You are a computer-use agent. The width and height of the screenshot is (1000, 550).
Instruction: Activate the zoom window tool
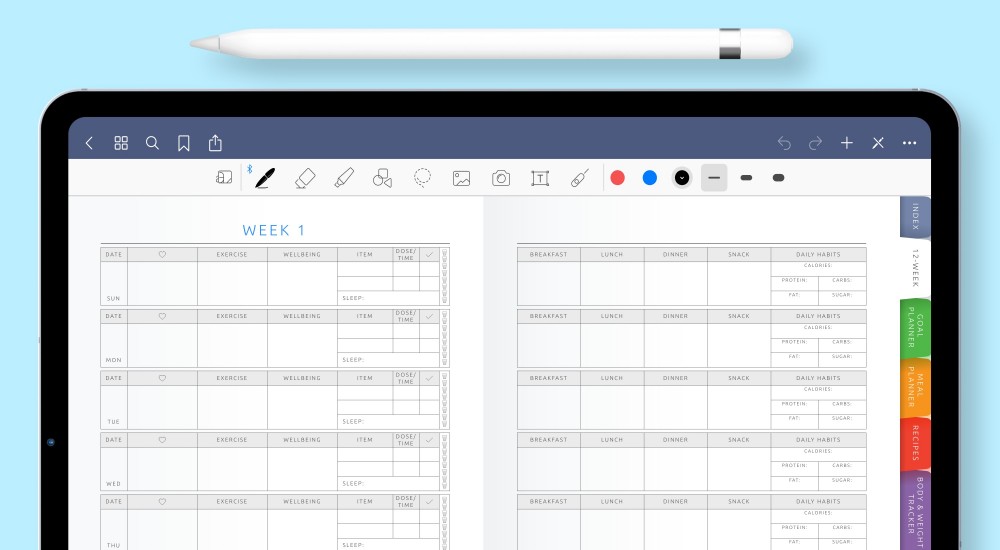point(224,177)
